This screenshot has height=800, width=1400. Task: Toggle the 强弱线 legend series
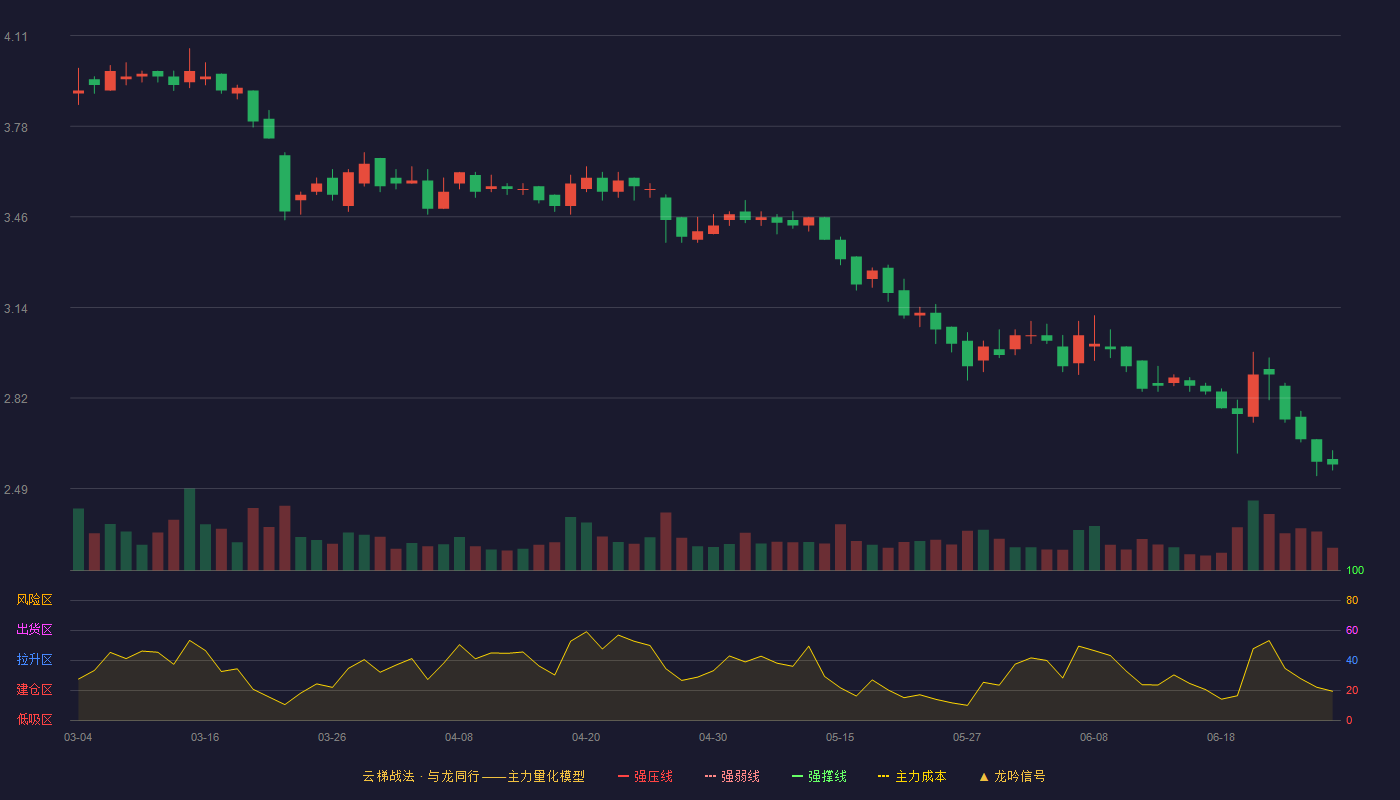[x=732, y=776]
